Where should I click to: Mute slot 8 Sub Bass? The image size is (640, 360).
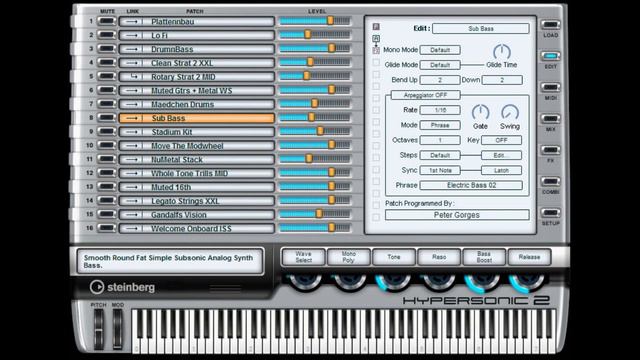(107, 118)
